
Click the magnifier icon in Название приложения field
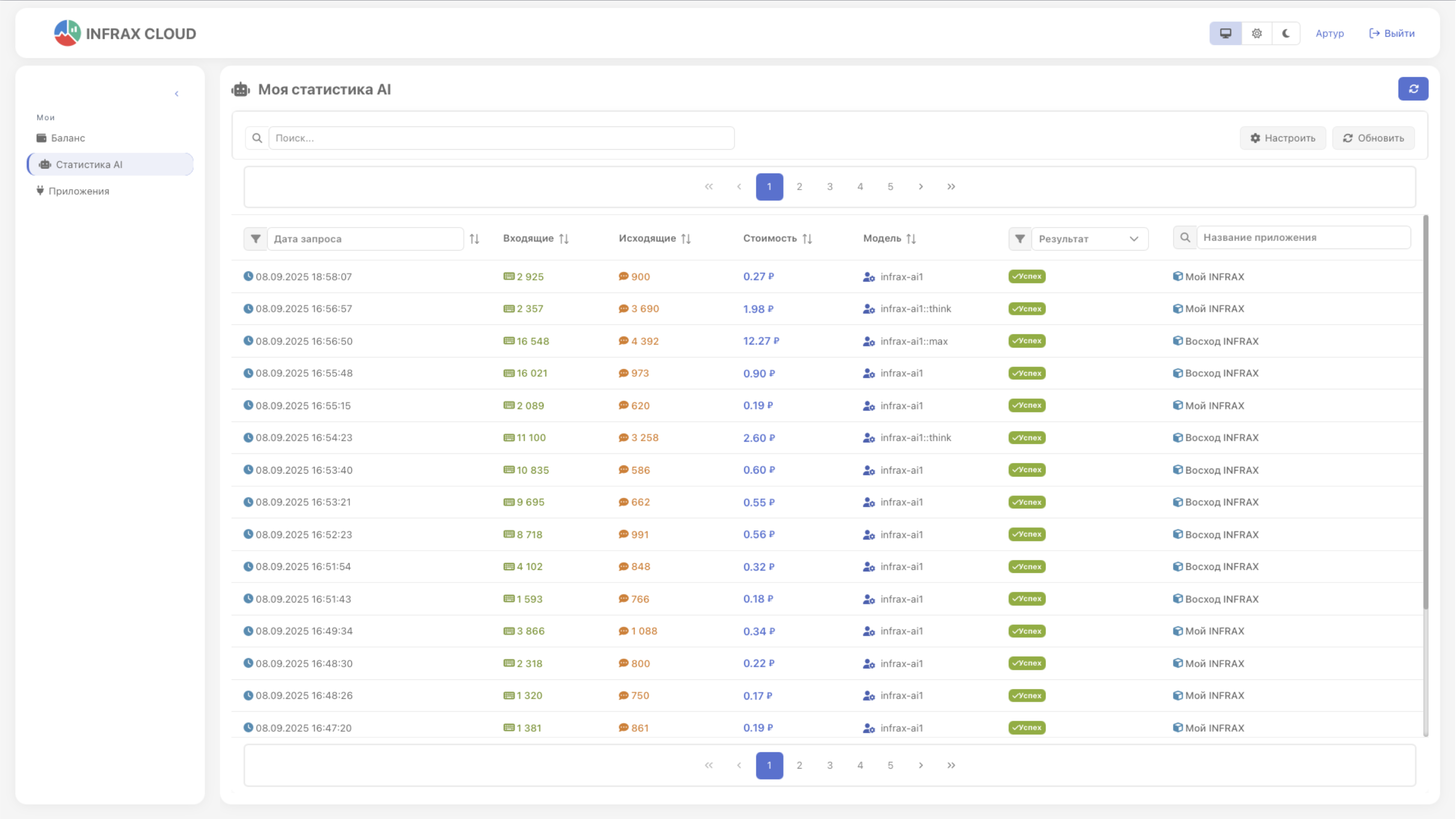[1185, 238]
